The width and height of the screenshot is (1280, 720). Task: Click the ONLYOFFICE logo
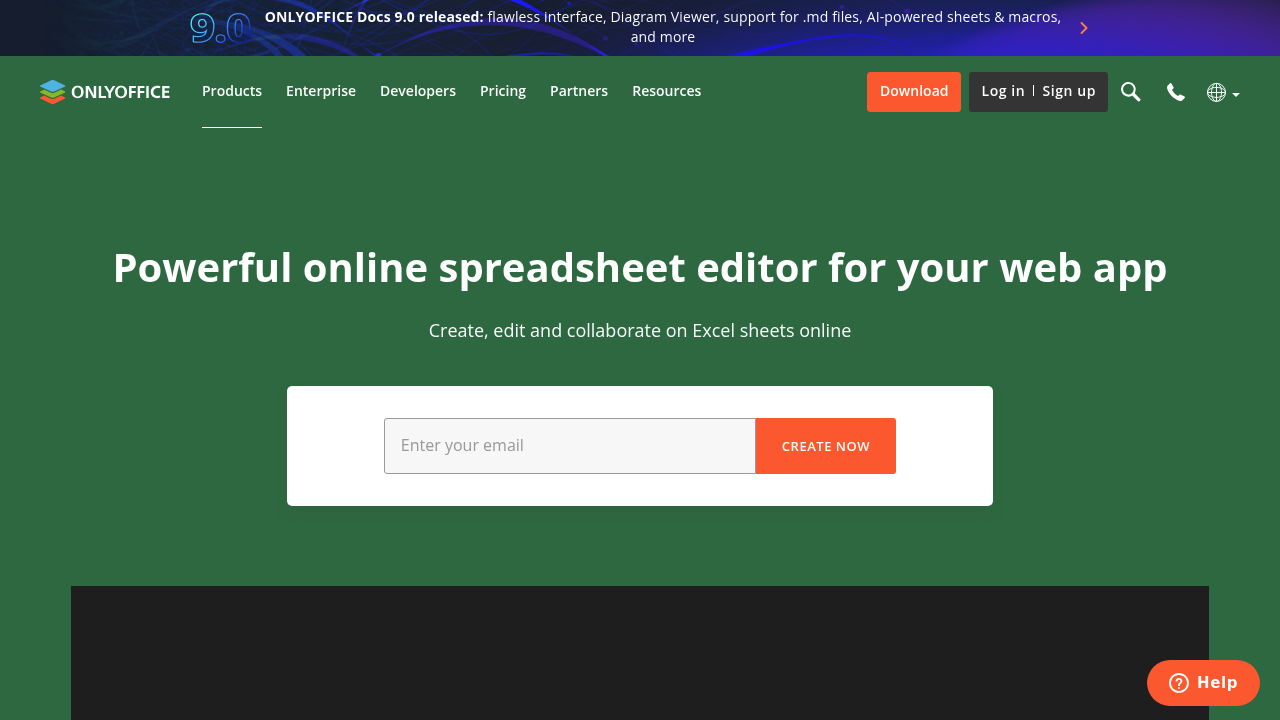tap(105, 92)
